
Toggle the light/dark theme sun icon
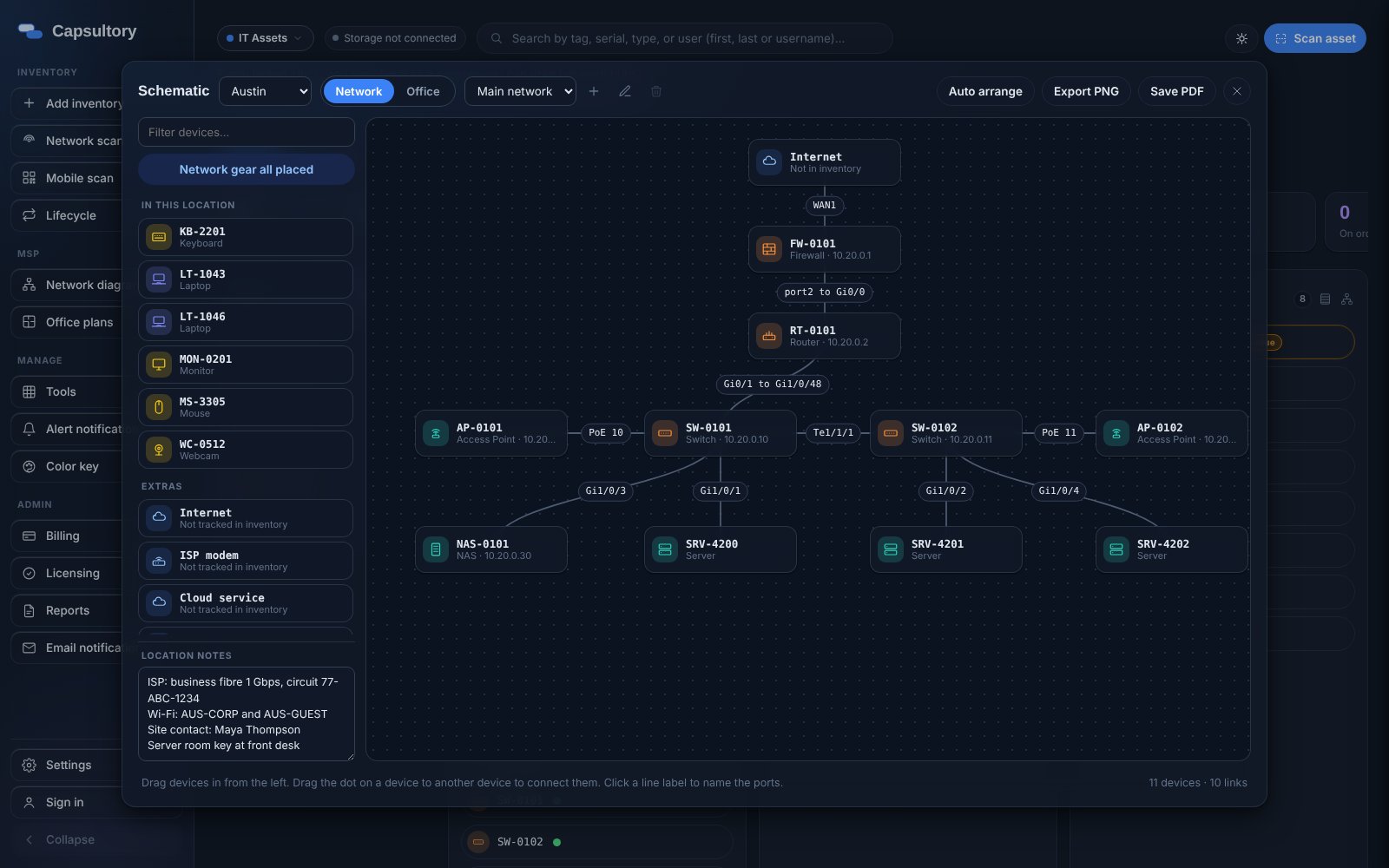pos(1241,38)
